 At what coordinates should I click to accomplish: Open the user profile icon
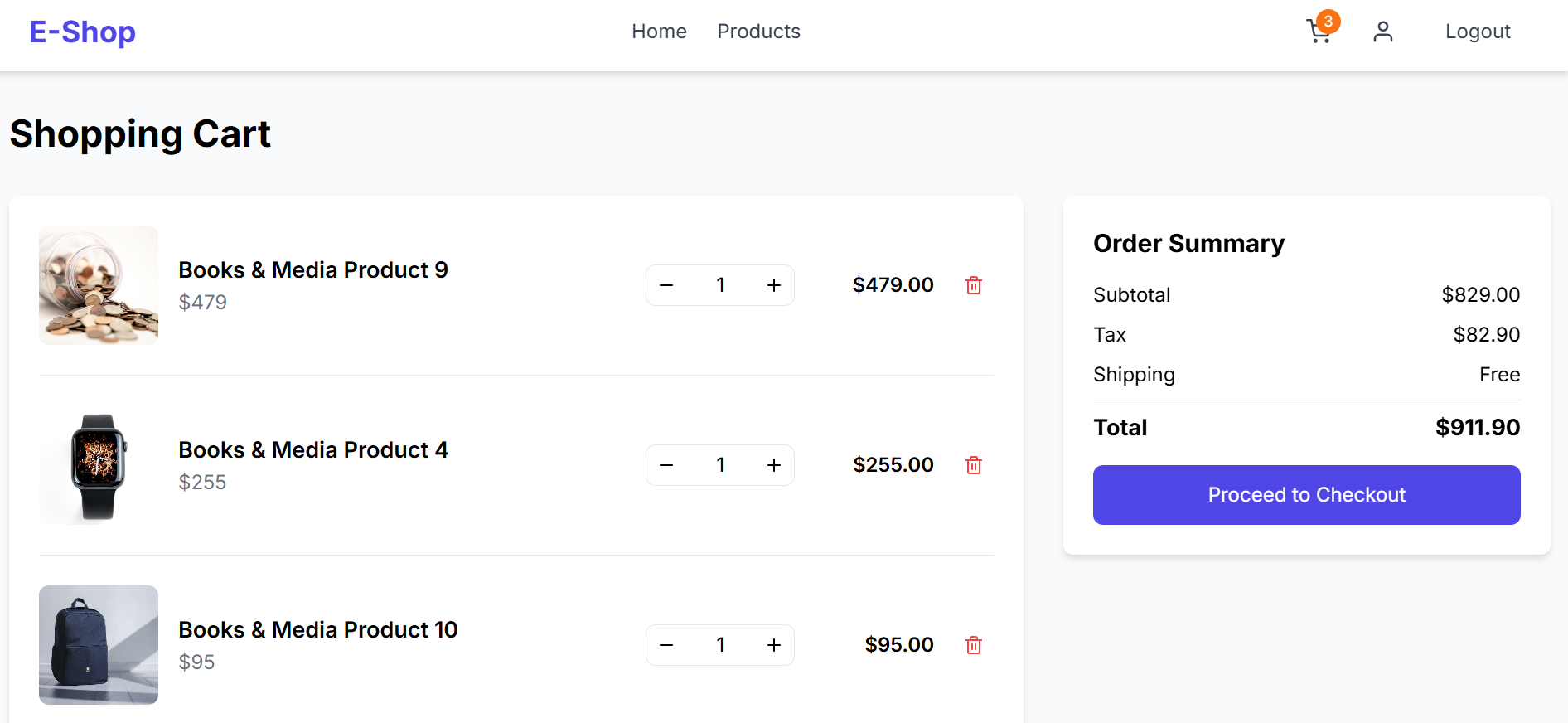tap(1382, 32)
